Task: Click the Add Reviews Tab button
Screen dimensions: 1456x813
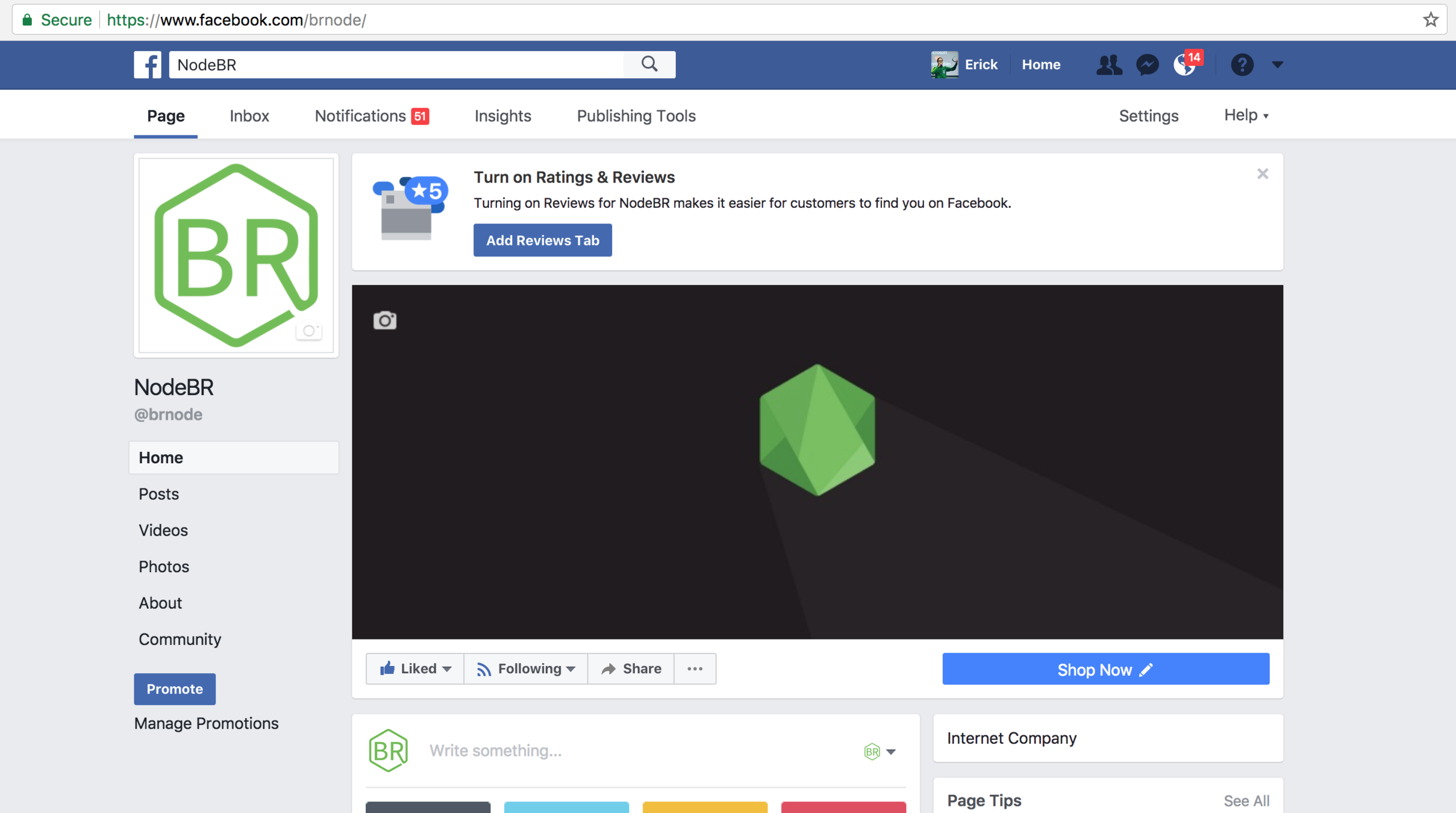Action: point(542,240)
